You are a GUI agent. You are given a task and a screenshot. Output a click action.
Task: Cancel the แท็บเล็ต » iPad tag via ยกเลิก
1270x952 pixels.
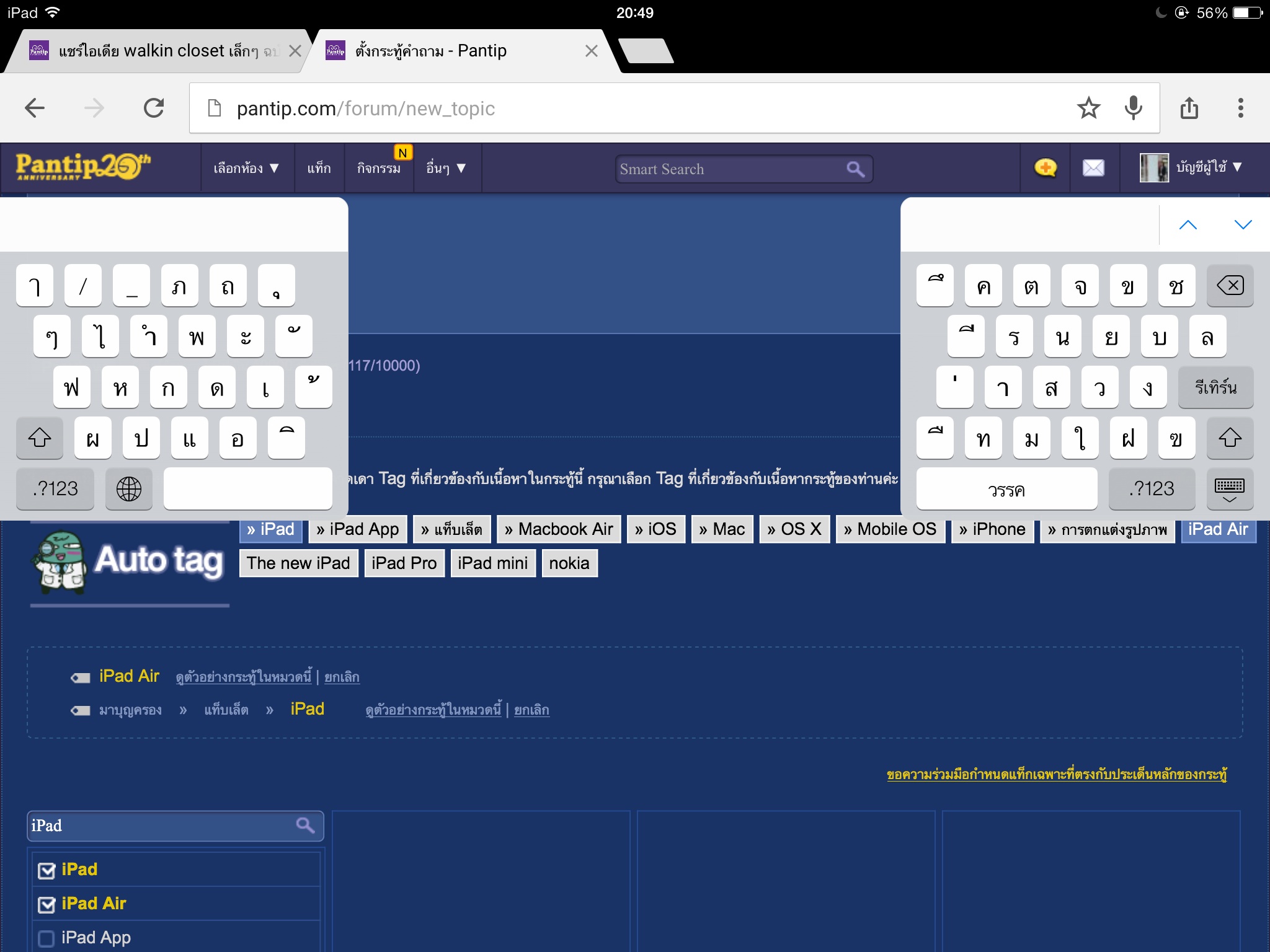point(531,710)
